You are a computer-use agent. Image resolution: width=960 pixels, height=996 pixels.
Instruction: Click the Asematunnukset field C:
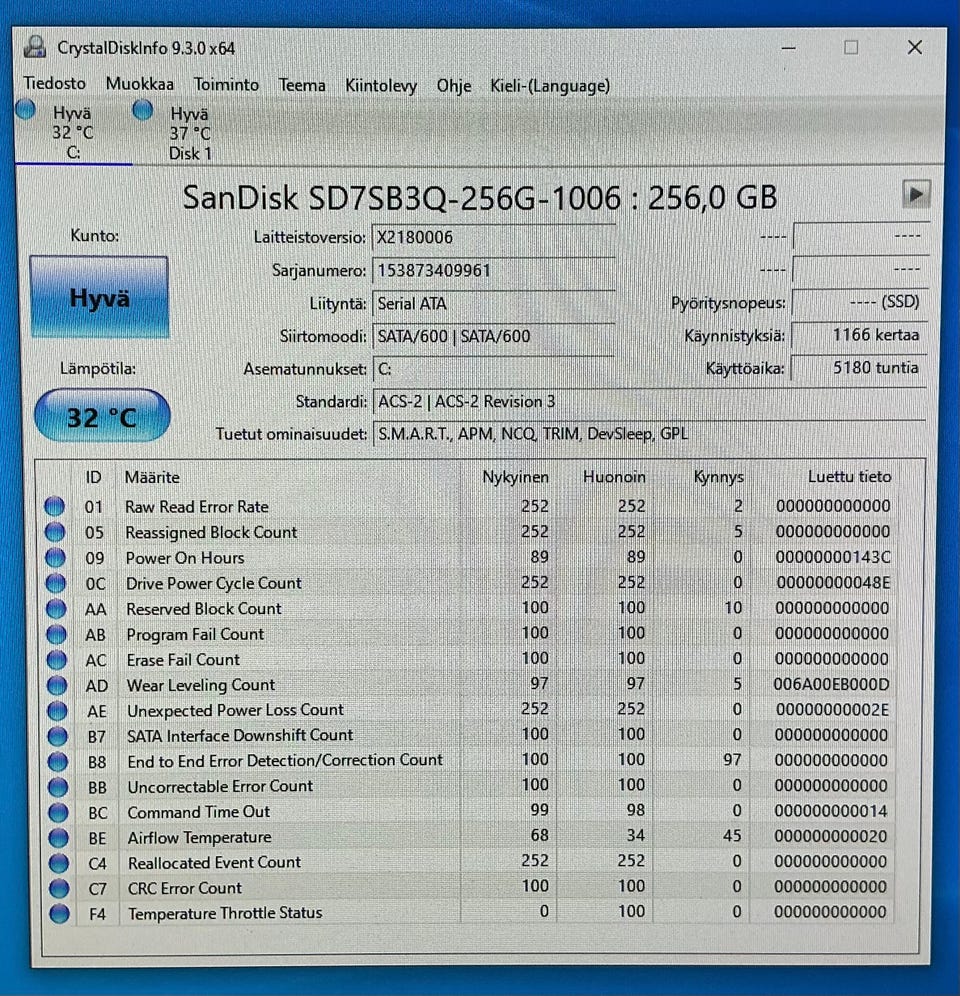[x=494, y=369]
